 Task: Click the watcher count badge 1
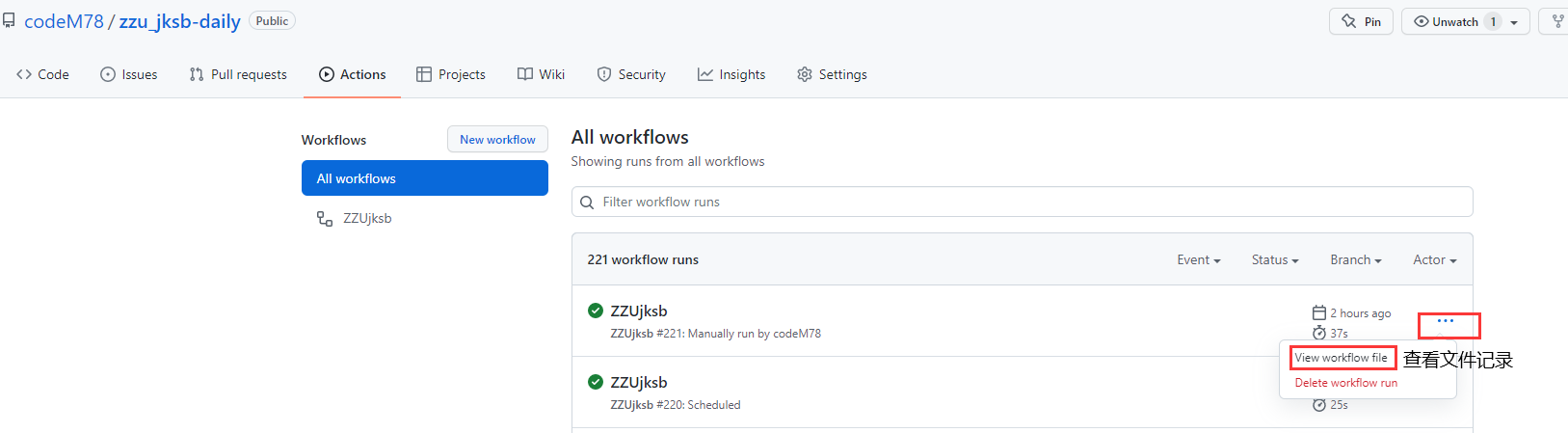click(1493, 21)
